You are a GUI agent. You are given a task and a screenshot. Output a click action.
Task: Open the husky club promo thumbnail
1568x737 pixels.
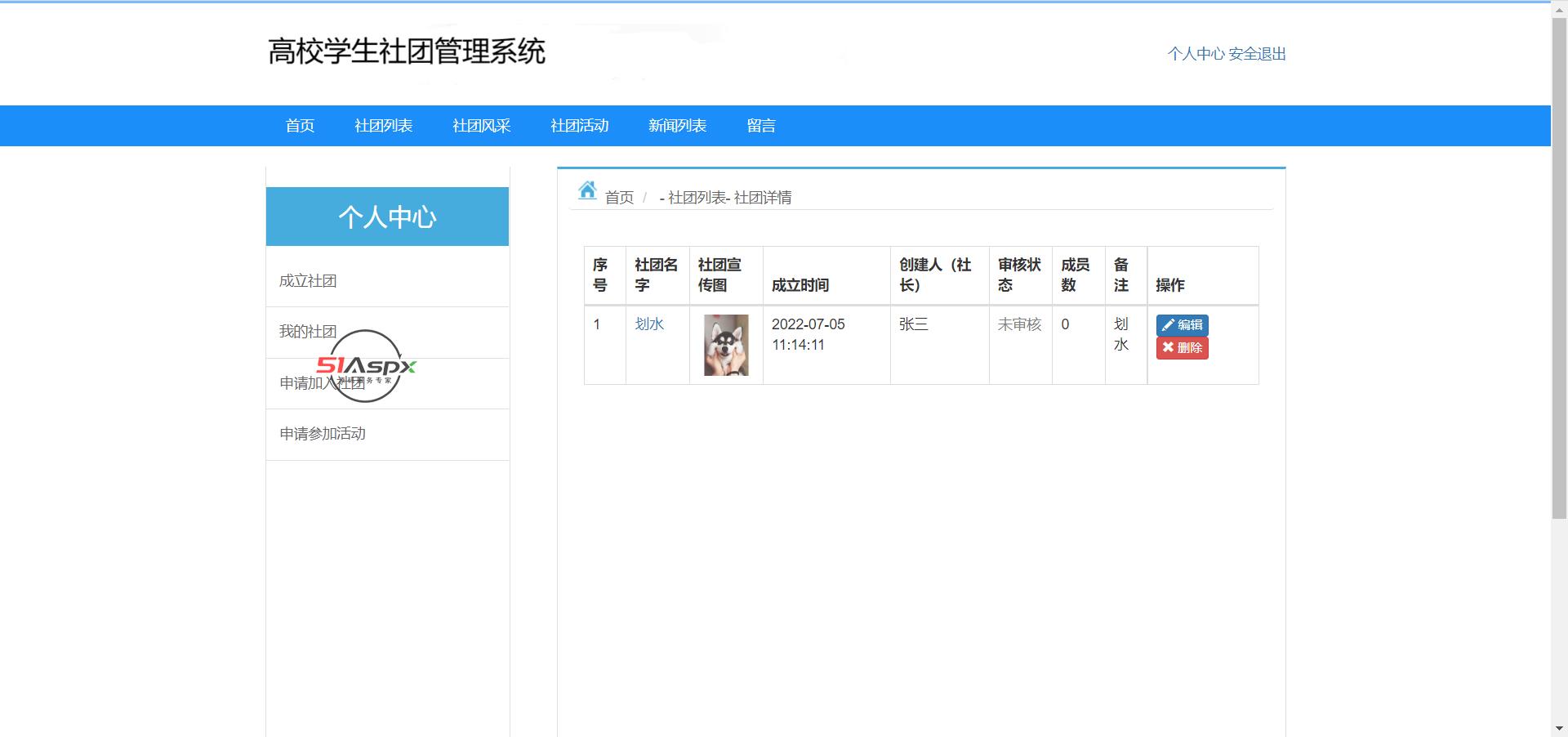(x=726, y=345)
